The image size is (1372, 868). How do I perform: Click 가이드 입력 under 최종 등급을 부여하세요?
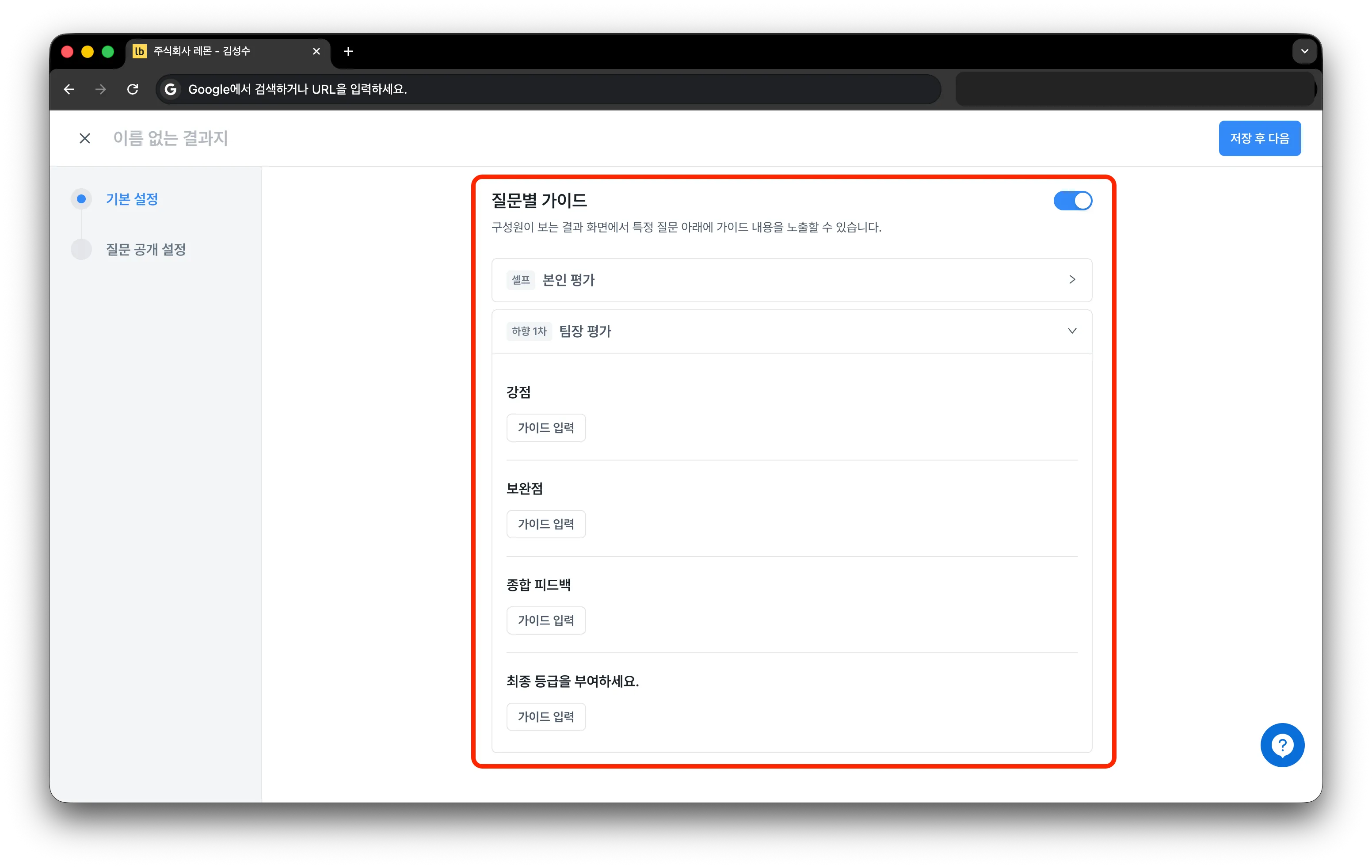[546, 716]
